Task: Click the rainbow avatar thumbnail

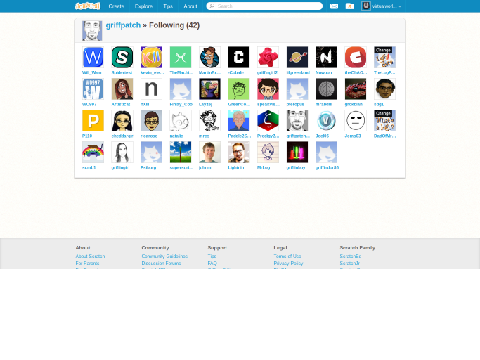Action: pos(93,152)
